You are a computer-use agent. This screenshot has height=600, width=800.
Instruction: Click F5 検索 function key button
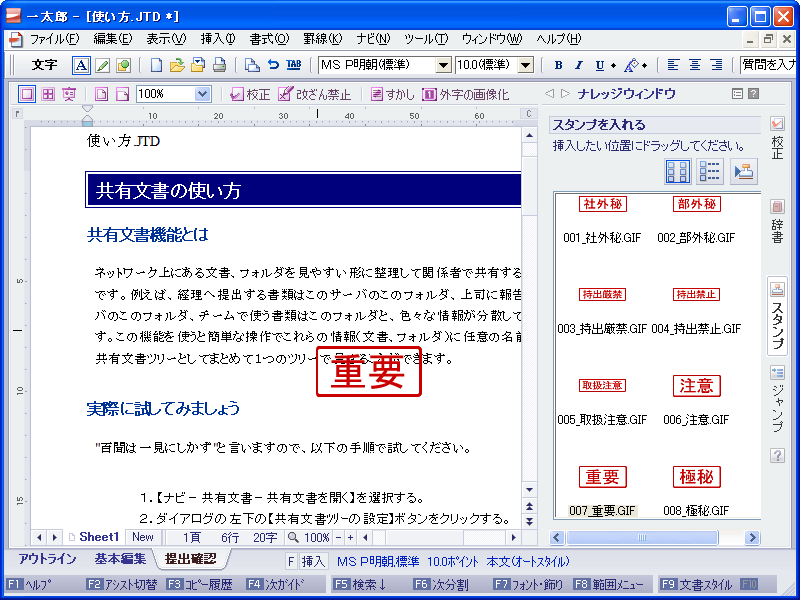click(360, 585)
